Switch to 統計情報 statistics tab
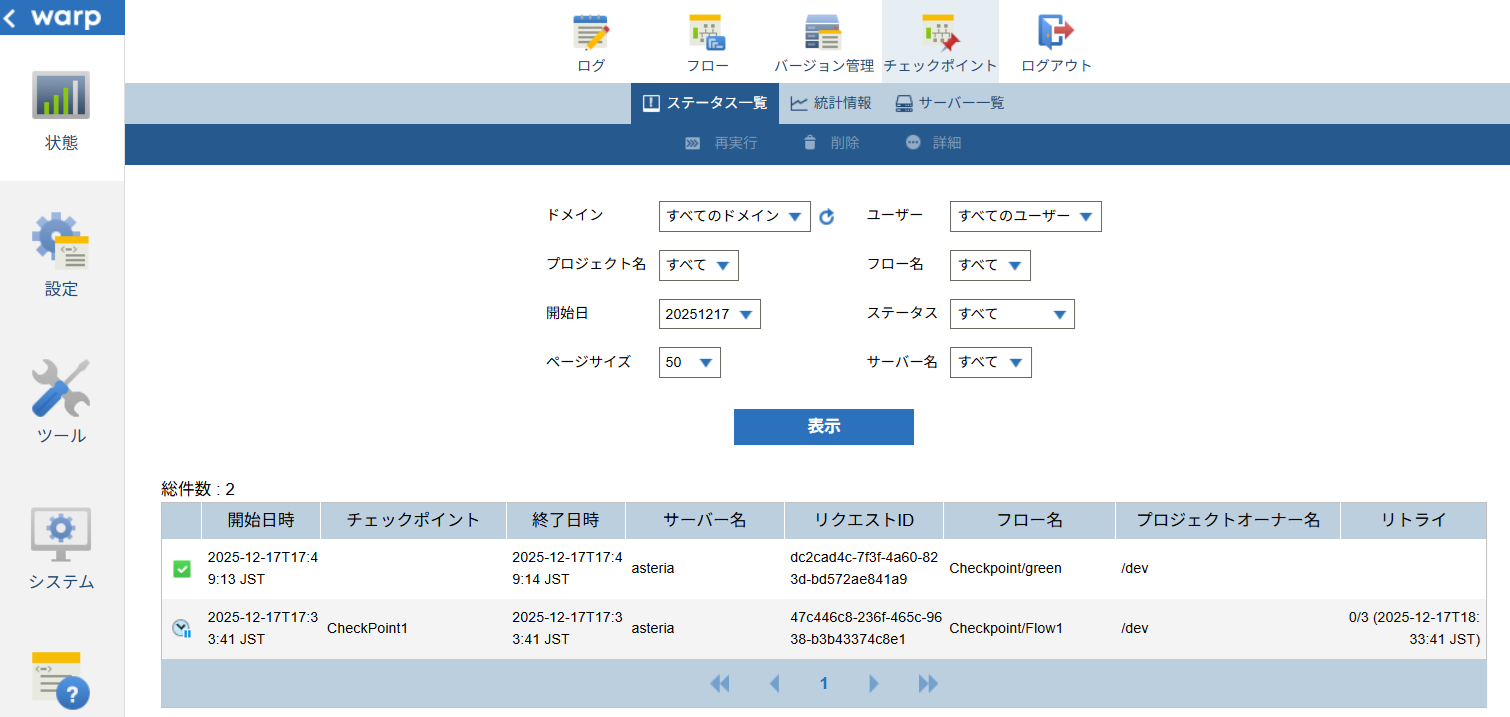1510x717 pixels. point(830,103)
